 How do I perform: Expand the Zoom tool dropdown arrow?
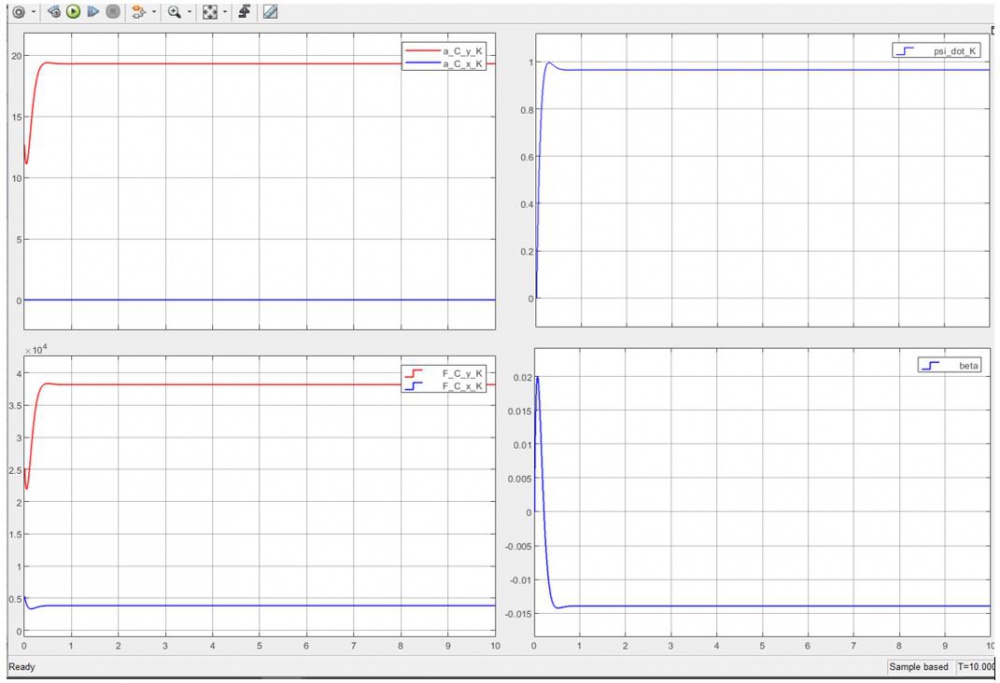click(x=190, y=12)
